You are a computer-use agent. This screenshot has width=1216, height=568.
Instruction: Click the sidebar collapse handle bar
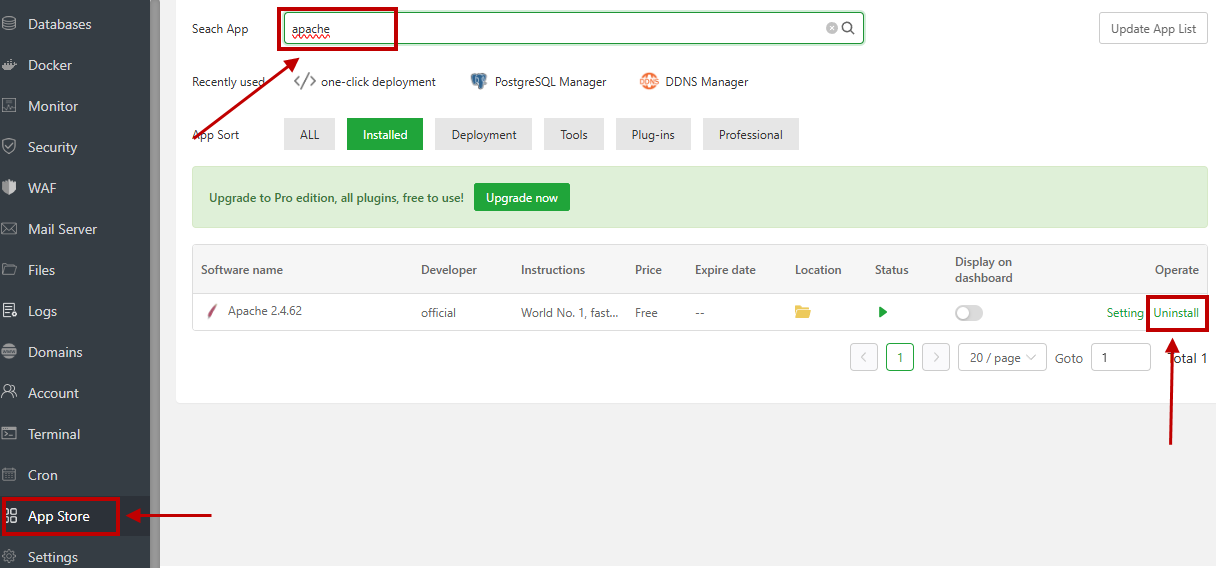pos(155,284)
